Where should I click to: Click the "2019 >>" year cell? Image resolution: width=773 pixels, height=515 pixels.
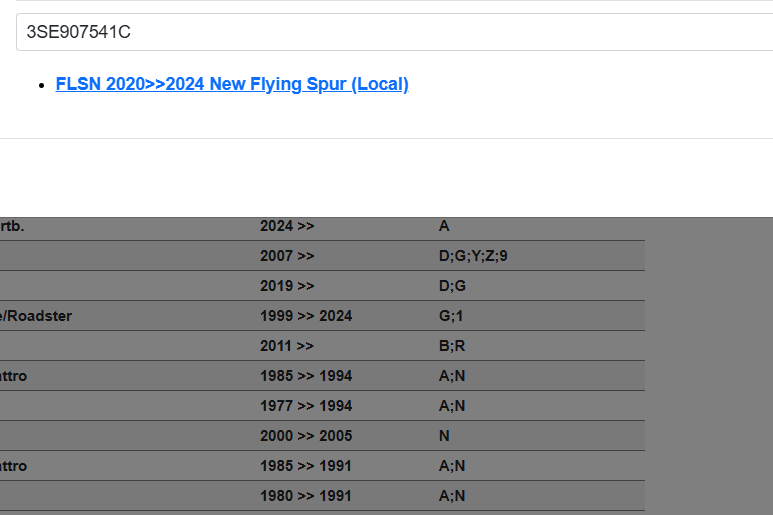point(287,286)
